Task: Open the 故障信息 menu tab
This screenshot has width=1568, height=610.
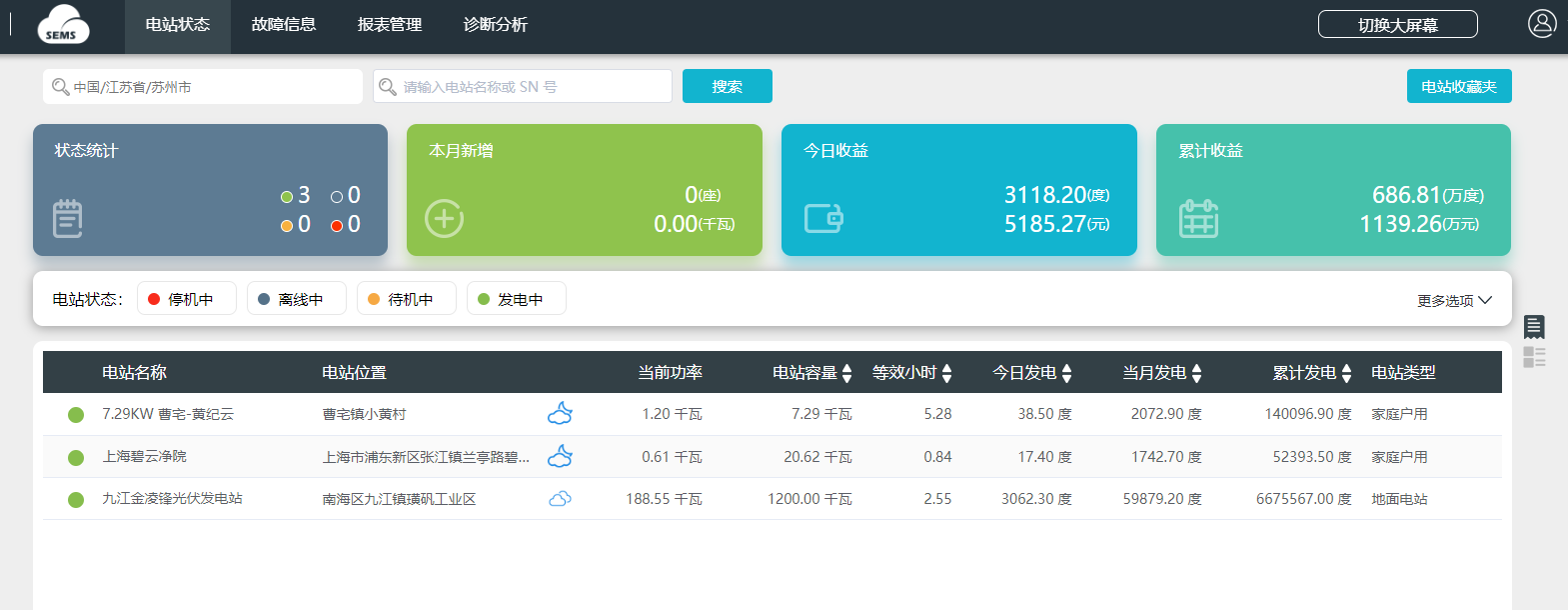Action: pos(284,25)
